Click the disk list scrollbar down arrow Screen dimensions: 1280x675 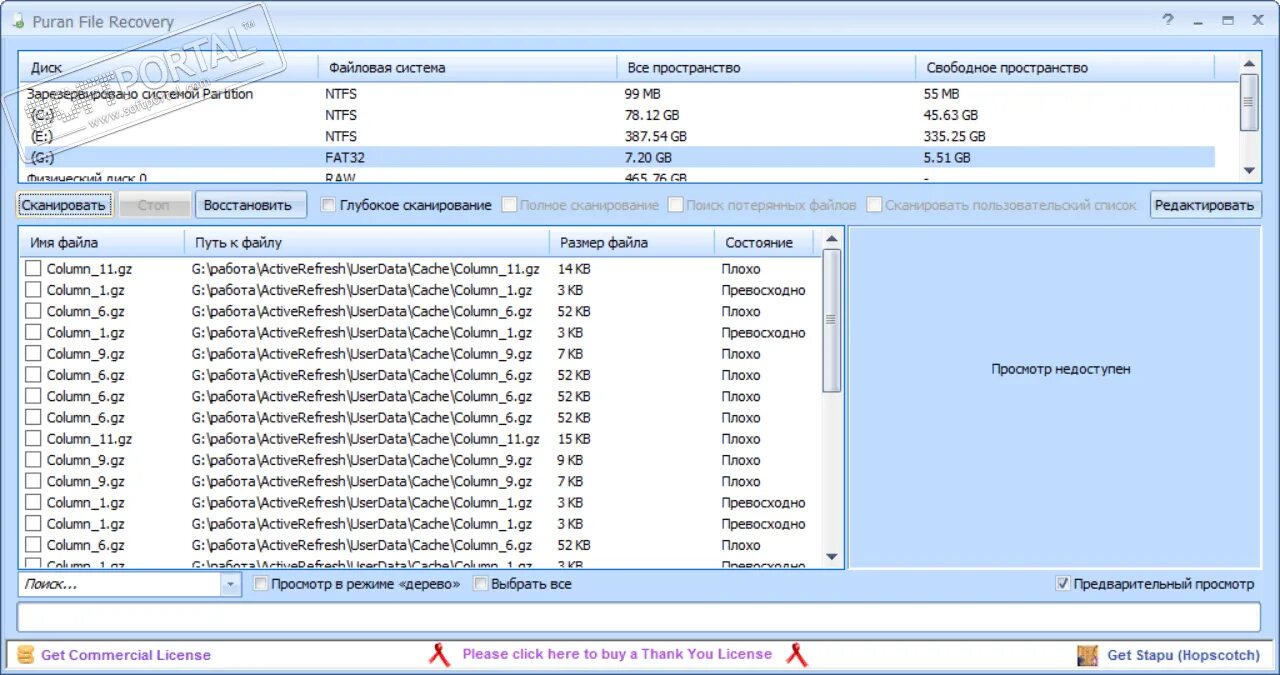coord(1249,171)
